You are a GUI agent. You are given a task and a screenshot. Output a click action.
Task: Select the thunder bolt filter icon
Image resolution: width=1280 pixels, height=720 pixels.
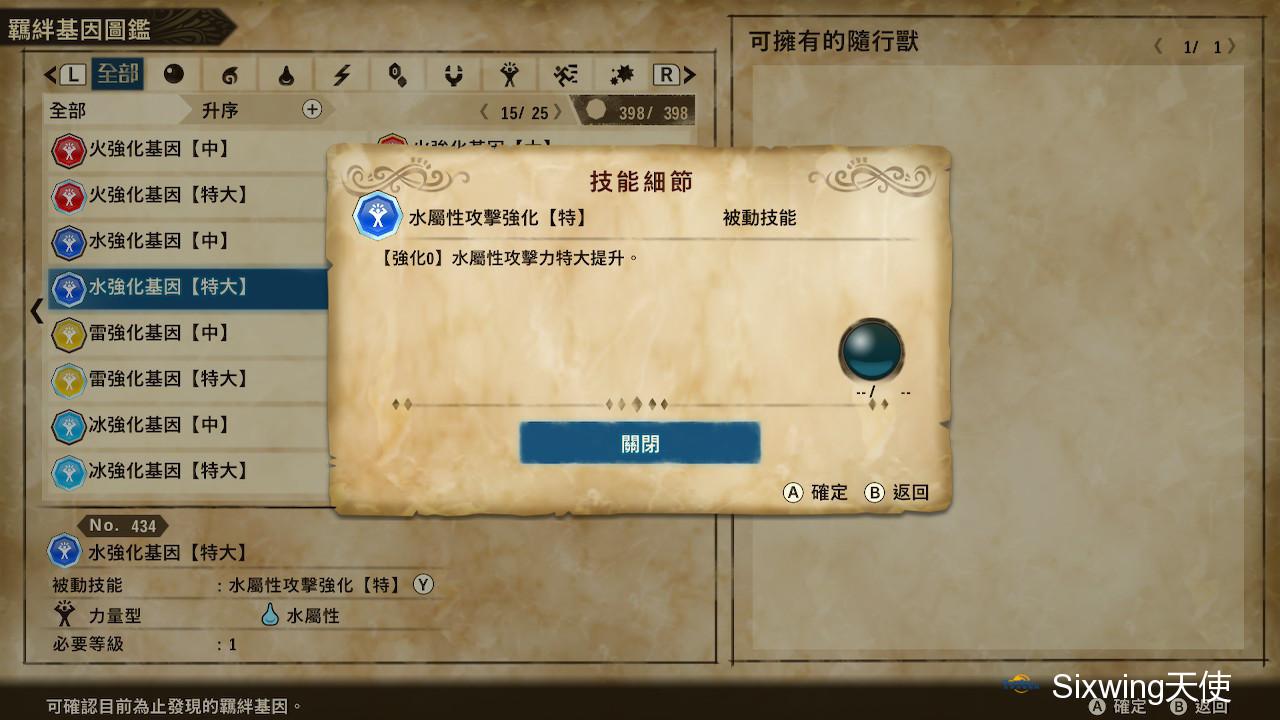[x=342, y=75]
